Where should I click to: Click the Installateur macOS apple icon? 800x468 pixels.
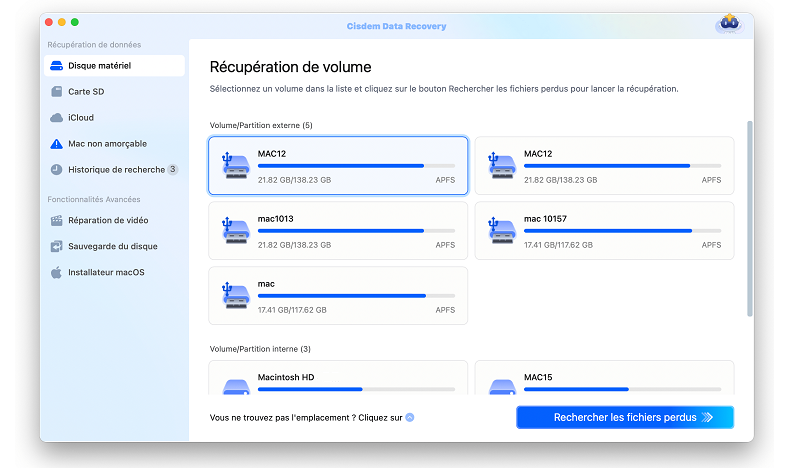point(57,272)
